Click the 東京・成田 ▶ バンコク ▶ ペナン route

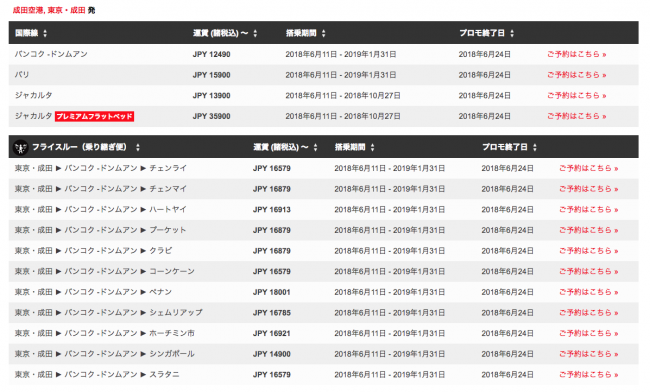(x=93, y=292)
